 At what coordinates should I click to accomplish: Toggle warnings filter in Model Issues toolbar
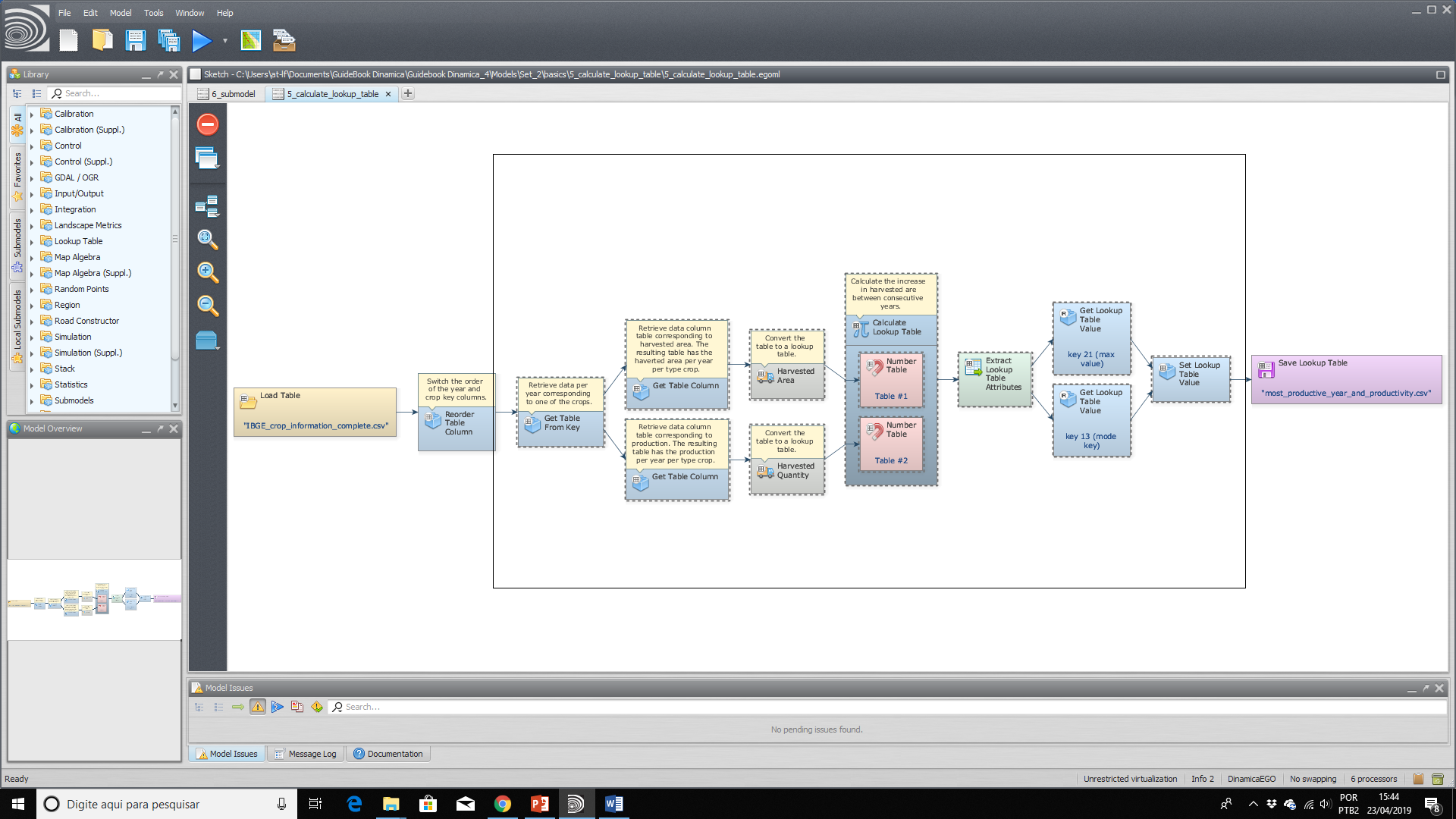click(x=258, y=707)
